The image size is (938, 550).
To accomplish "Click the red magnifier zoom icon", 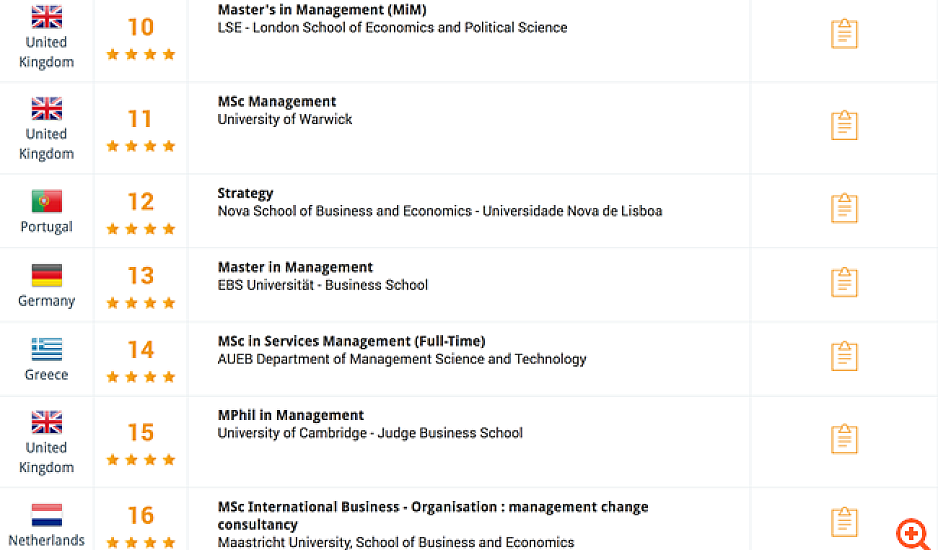I will click(912, 534).
